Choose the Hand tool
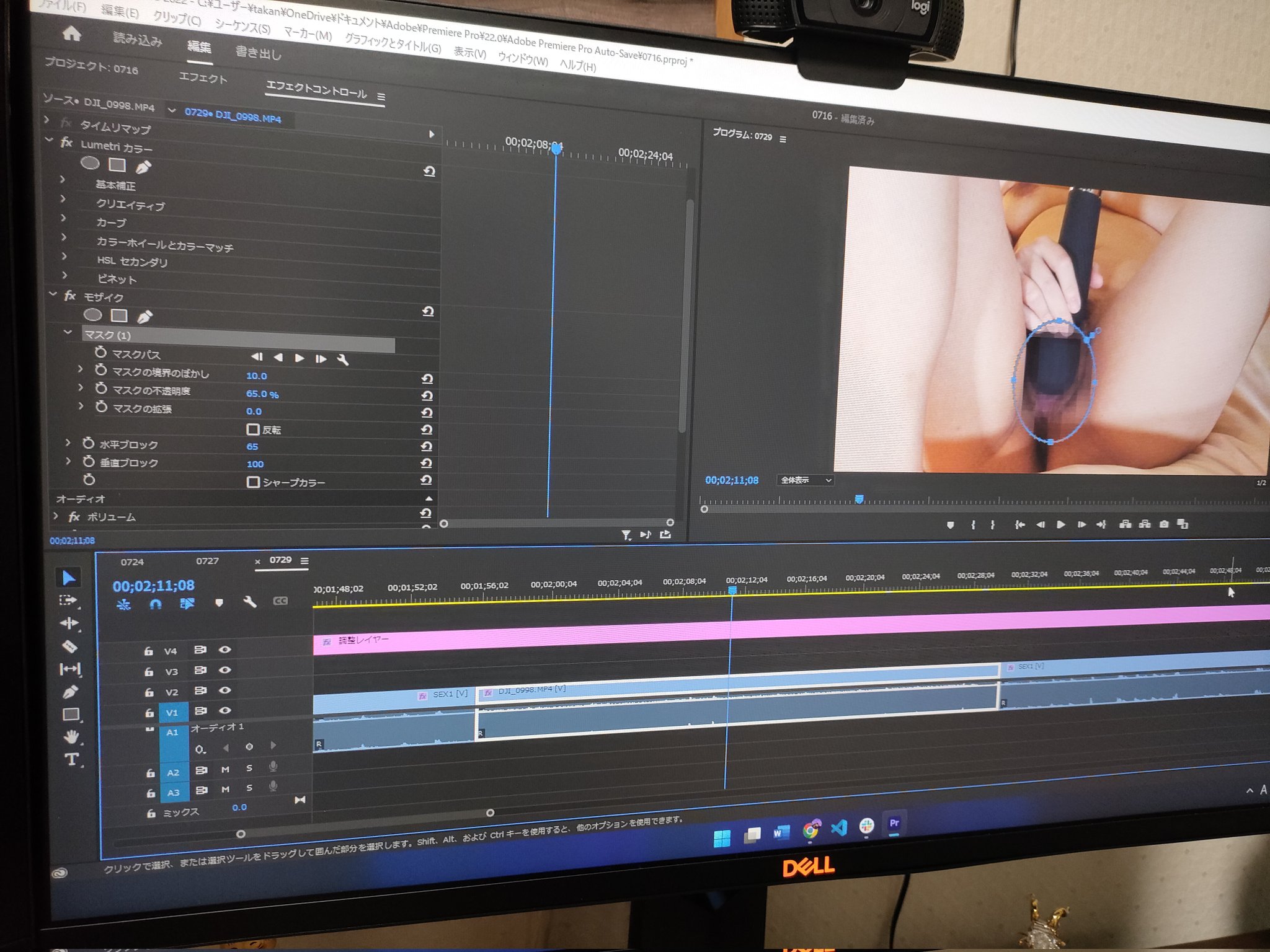1270x952 pixels. coord(72,736)
